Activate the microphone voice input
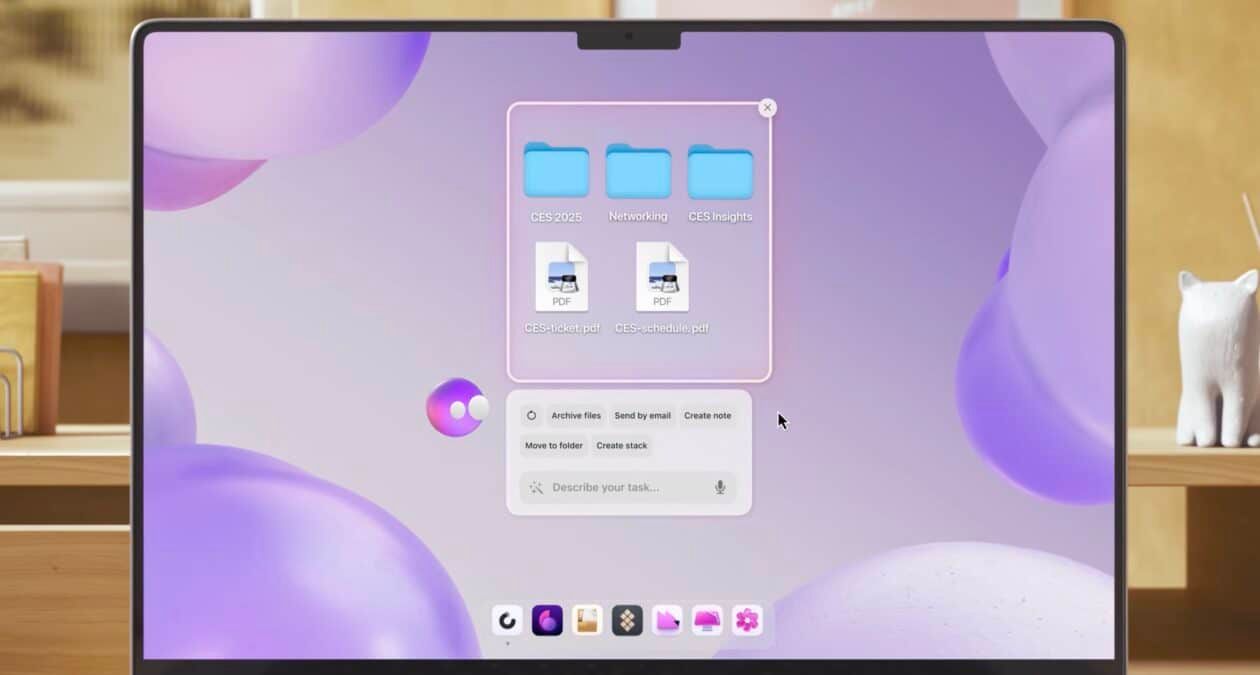The width and height of the screenshot is (1260, 675). click(x=720, y=487)
